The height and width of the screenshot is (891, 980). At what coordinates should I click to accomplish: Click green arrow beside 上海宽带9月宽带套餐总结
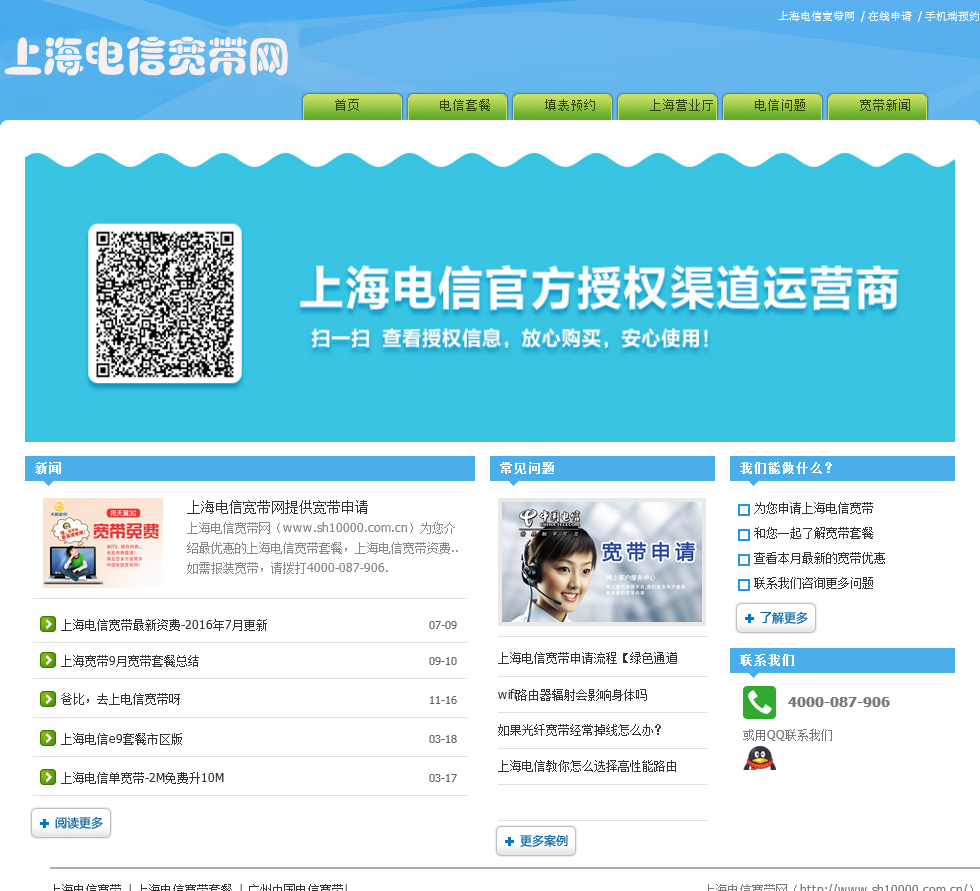click(48, 660)
